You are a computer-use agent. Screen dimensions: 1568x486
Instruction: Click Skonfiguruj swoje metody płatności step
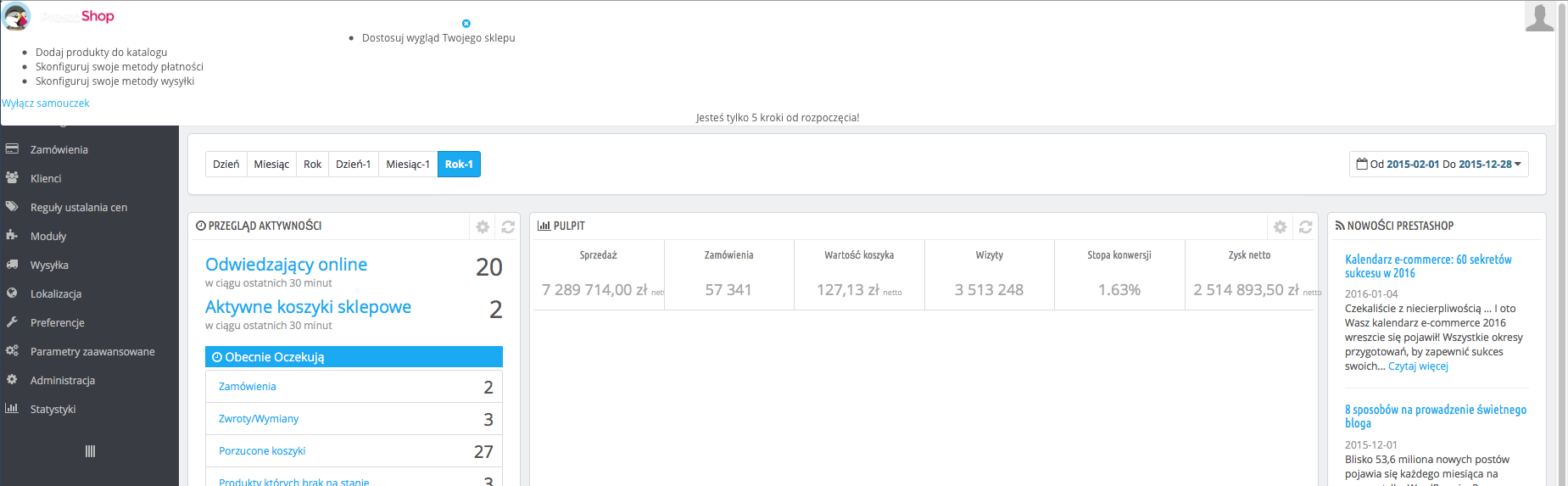click(x=120, y=67)
